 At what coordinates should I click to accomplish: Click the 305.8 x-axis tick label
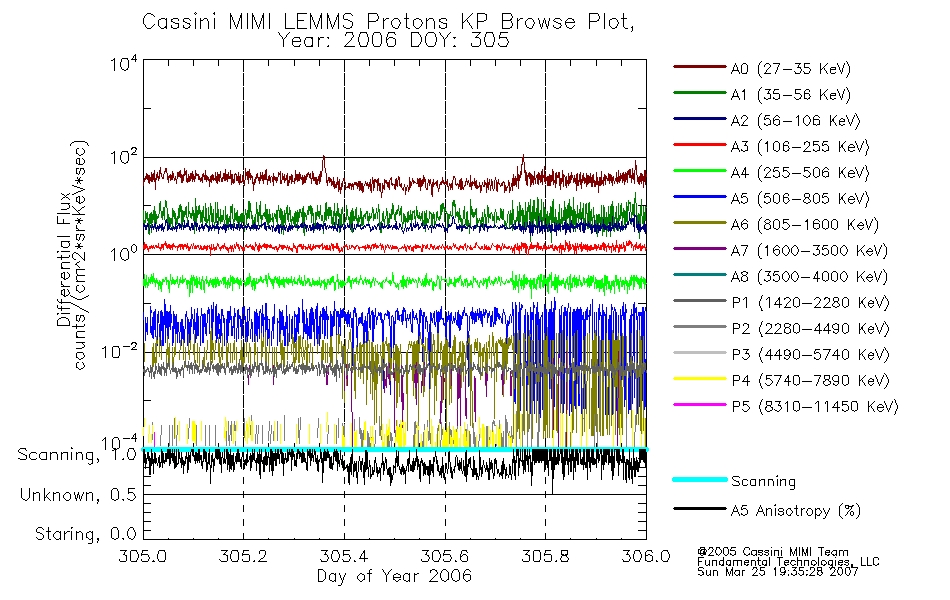(x=545, y=556)
